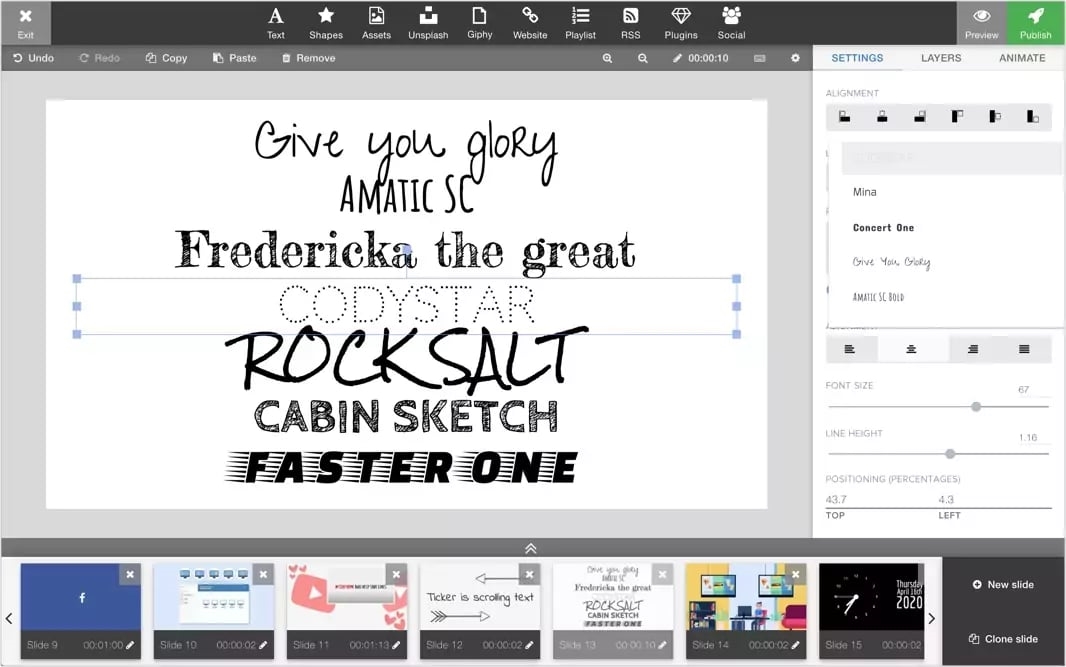Click the New slide button
Image resolution: width=1066 pixels, height=667 pixels.
pos(1003,584)
